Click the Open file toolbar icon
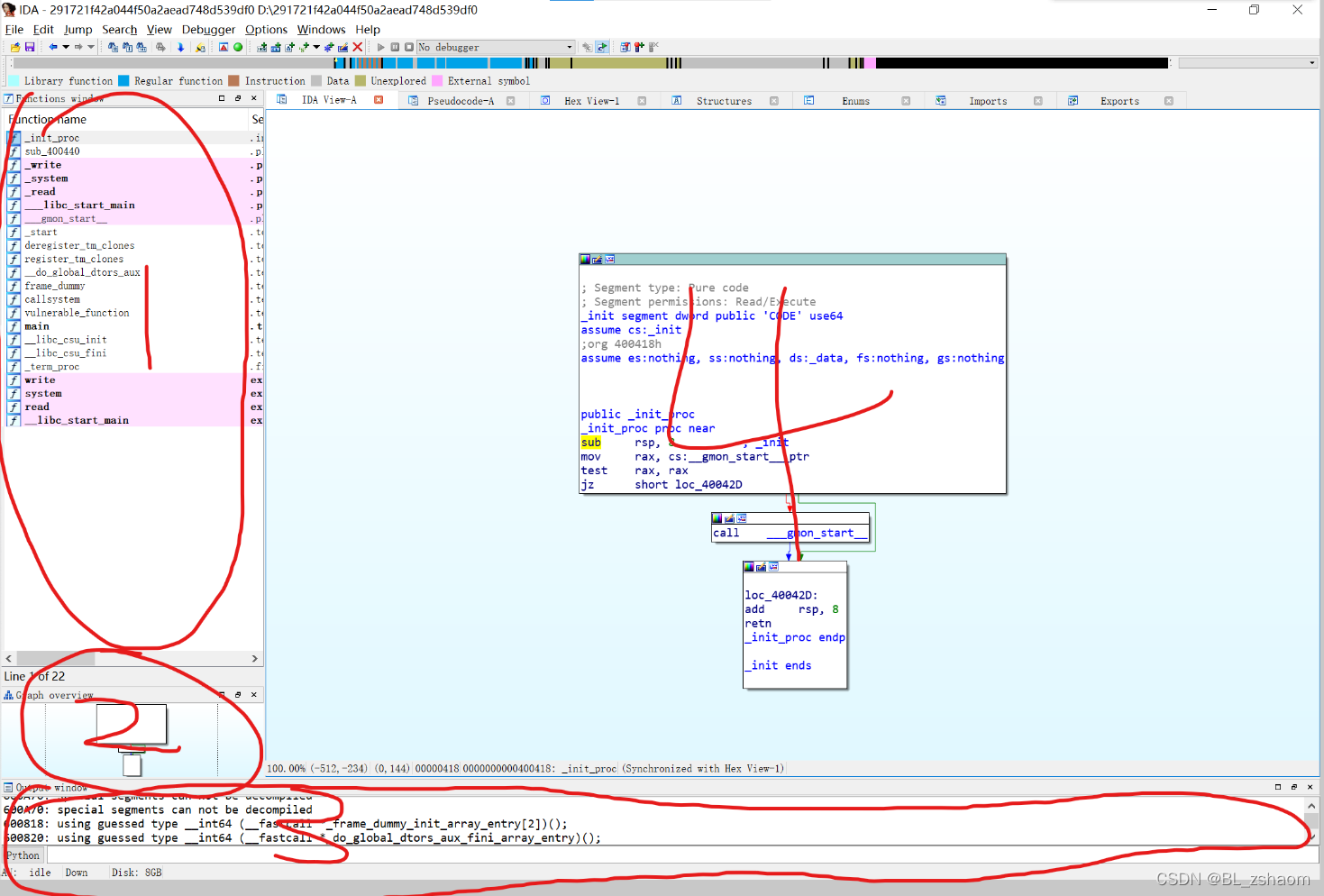The image size is (1324, 896). pyautogui.click(x=15, y=47)
